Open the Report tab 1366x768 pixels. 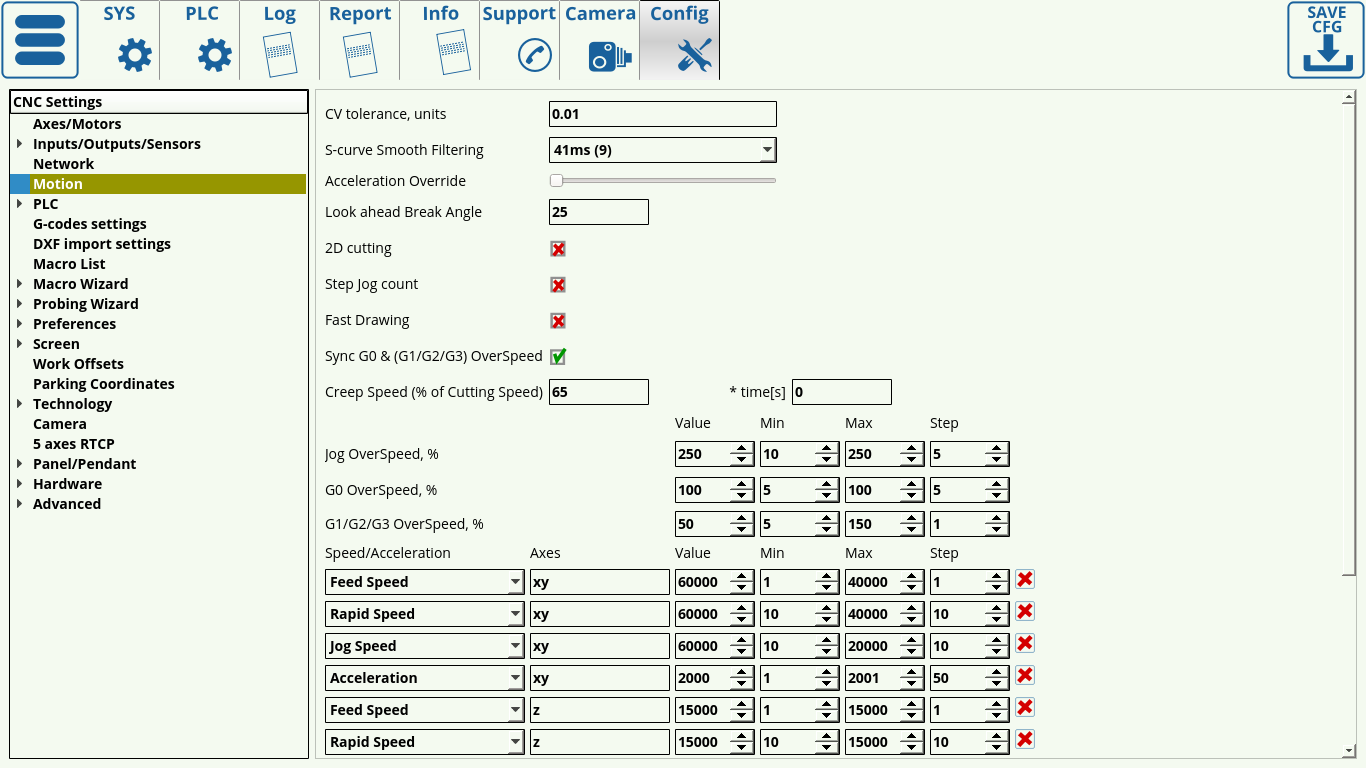pyautogui.click(x=360, y=40)
